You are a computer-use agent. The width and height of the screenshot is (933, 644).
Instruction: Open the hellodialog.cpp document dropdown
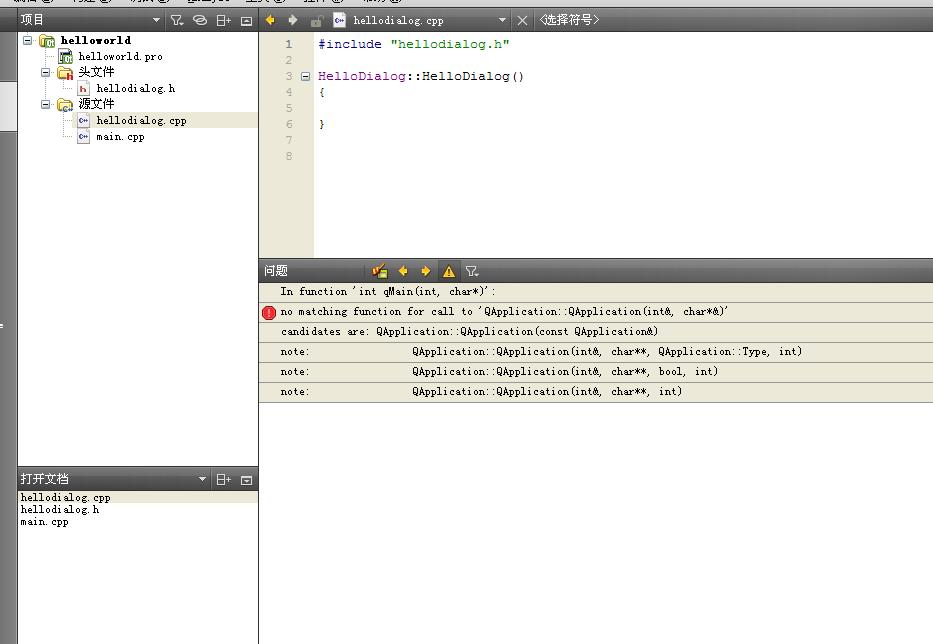(x=502, y=20)
